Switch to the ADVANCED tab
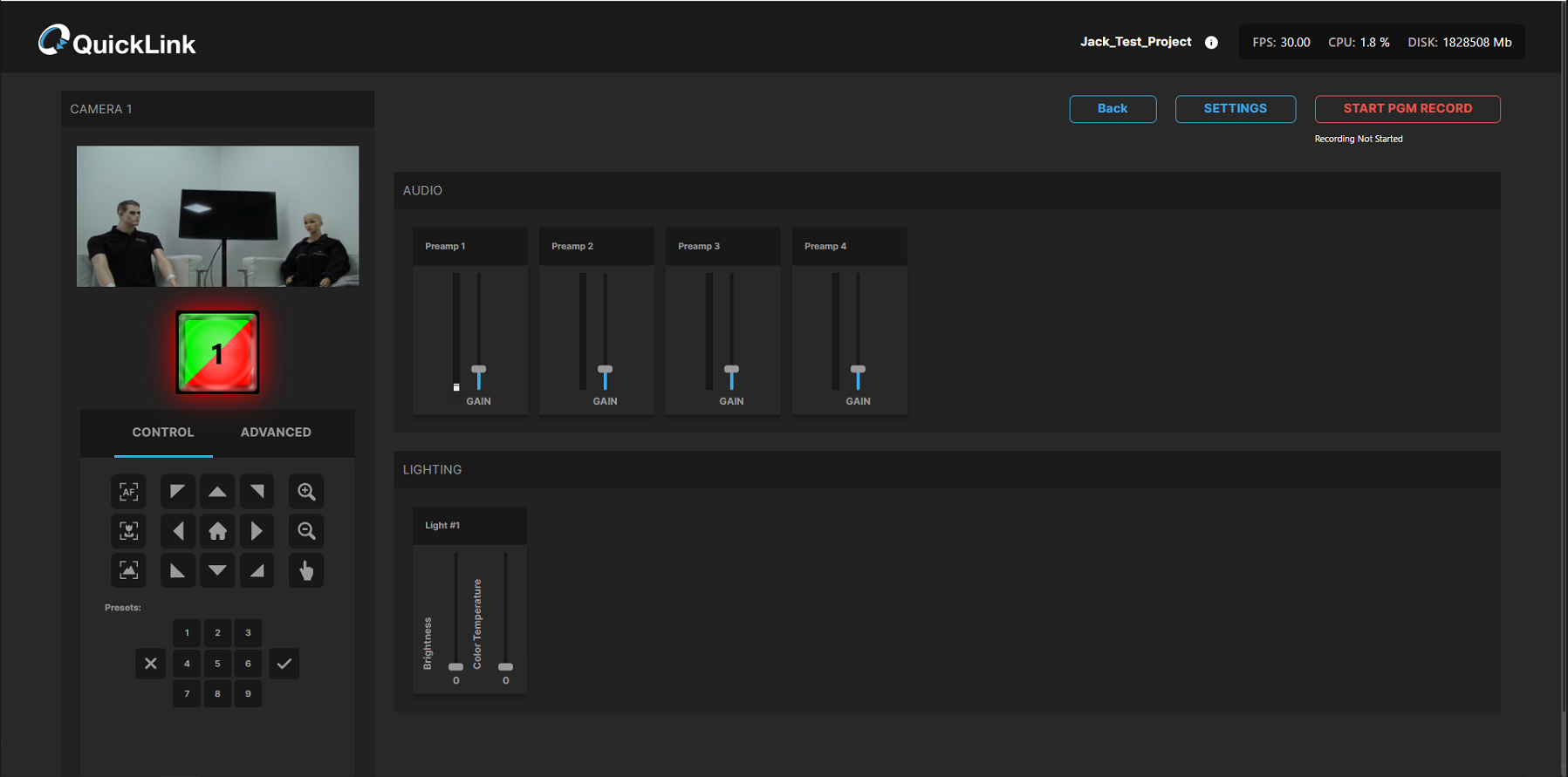Viewport: 1568px width, 777px height. (276, 433)
